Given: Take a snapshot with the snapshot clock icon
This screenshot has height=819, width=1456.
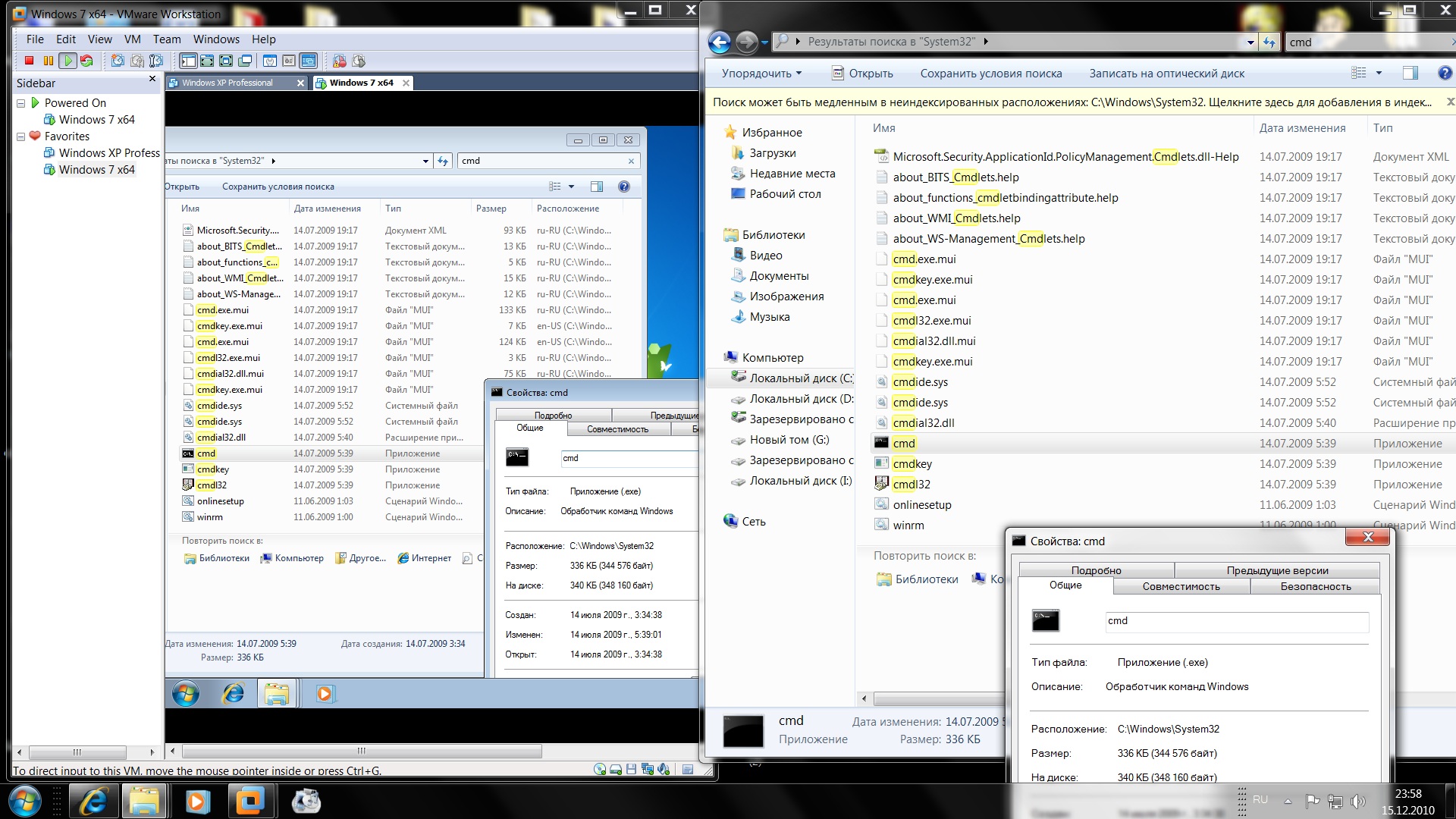Looking at the screenshot, I should coord(118,61).
